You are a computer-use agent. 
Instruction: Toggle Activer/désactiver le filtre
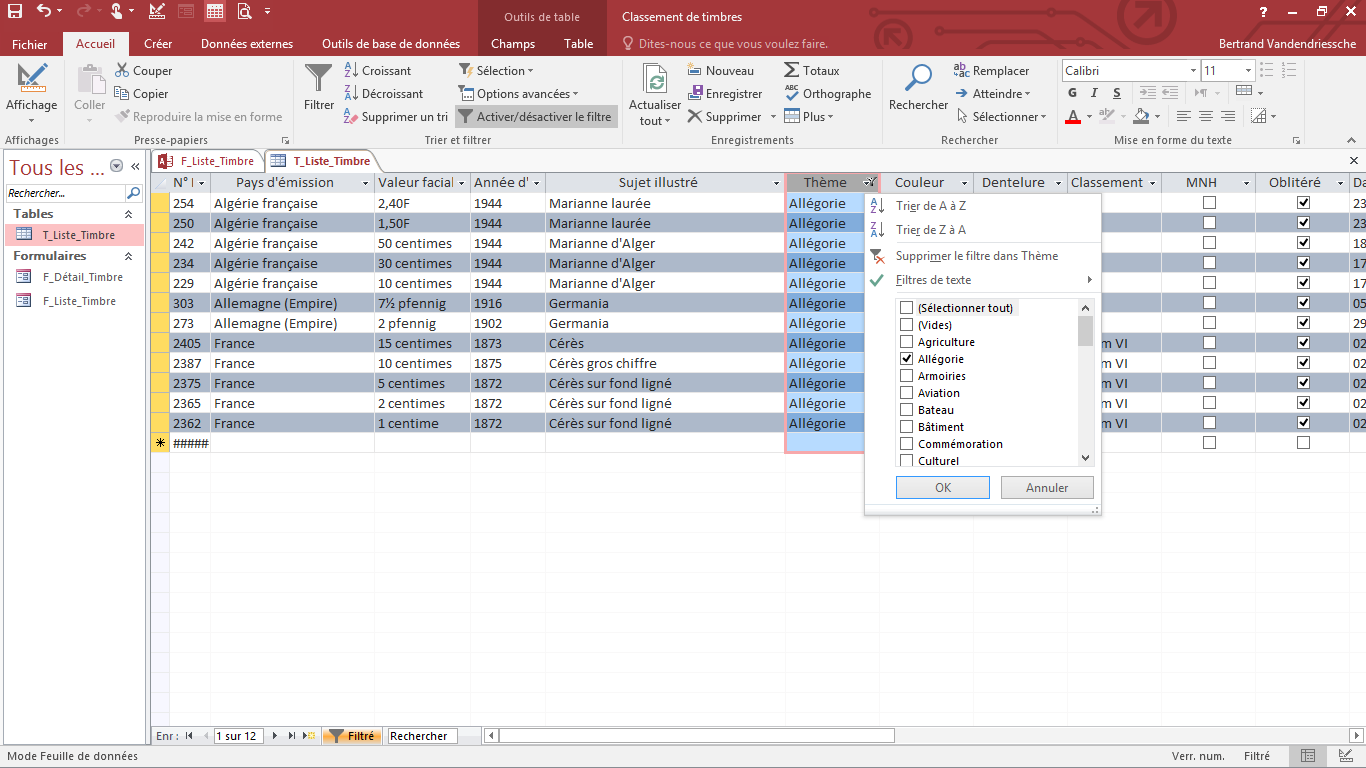(x=536, y=117)
